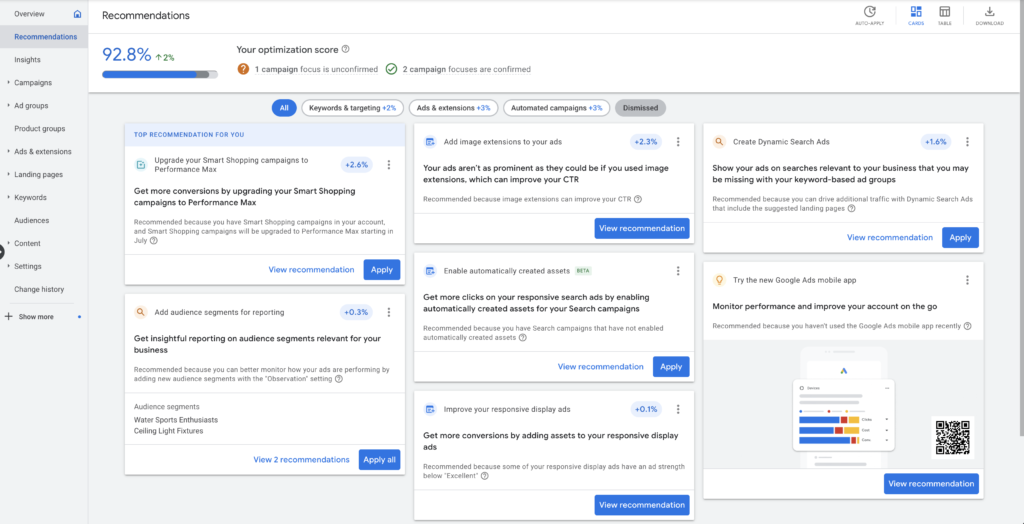The width and height of the screenshot is (1024, 524).
Task: Click the +2.6% score badge
Action: [357, 165]
